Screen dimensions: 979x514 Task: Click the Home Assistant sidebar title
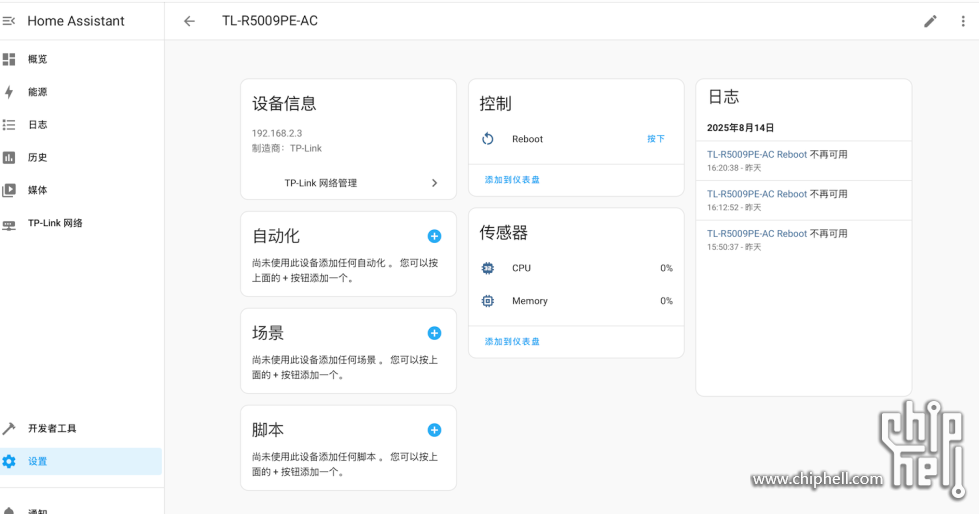[76, 21]
